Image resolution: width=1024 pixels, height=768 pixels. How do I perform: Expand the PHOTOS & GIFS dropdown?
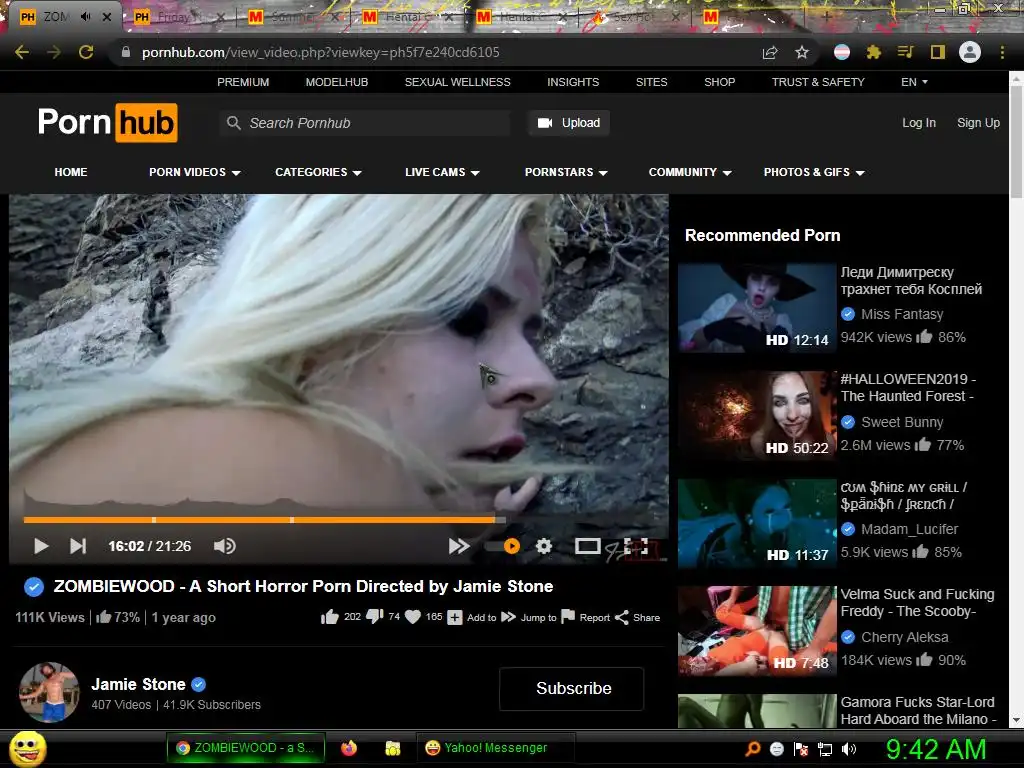tap(814, 172)
